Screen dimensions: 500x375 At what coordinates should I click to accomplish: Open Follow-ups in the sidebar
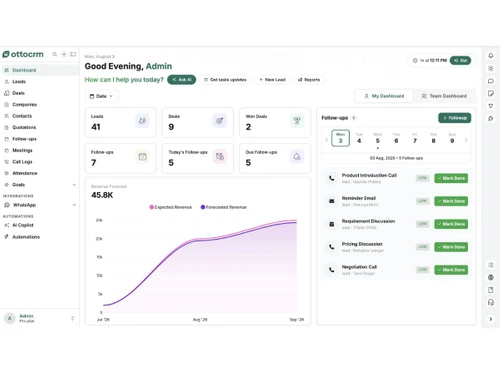40,139
